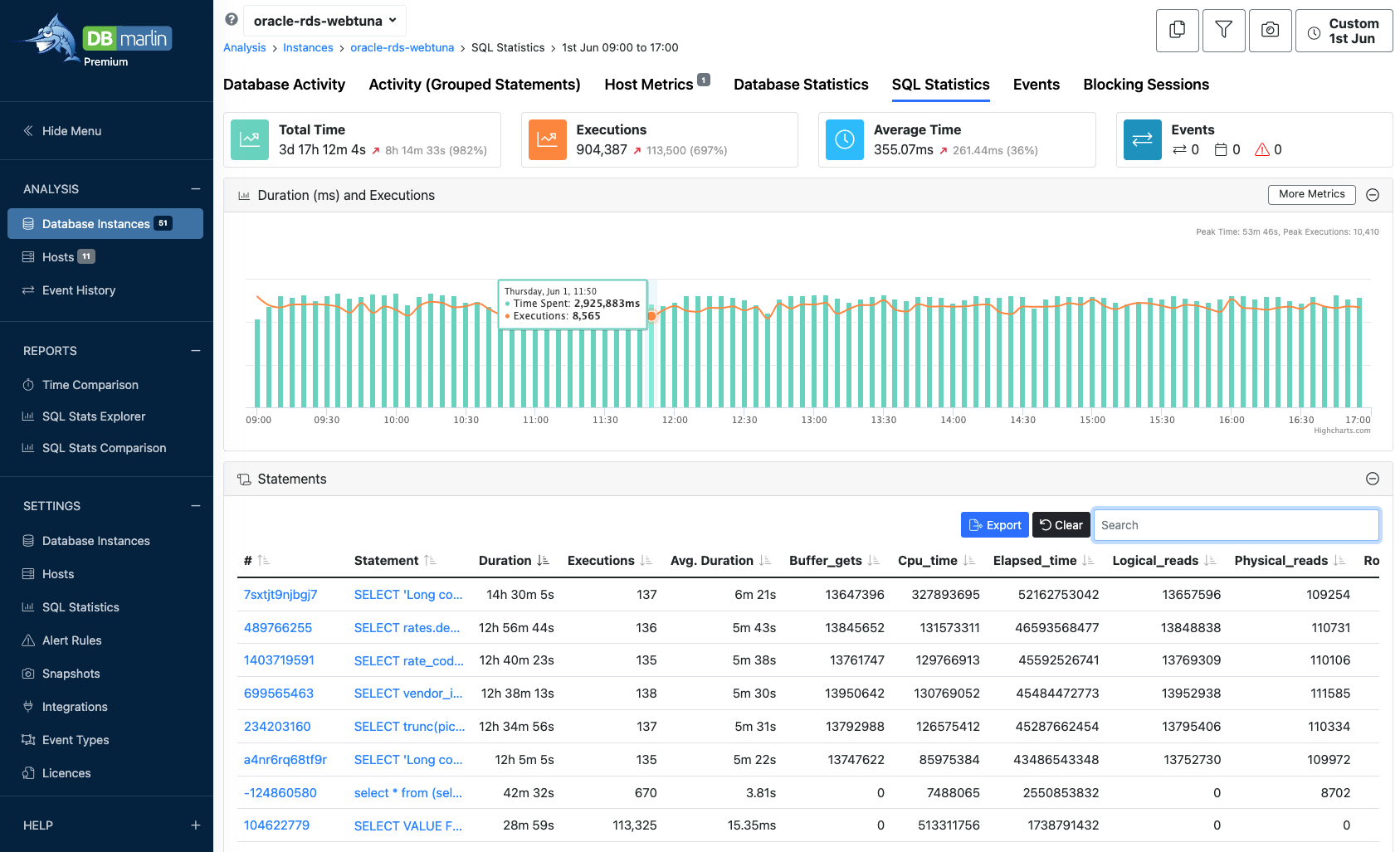Open statement 489766255 link
1400x852 pixels.
click(x=278, y=628)
